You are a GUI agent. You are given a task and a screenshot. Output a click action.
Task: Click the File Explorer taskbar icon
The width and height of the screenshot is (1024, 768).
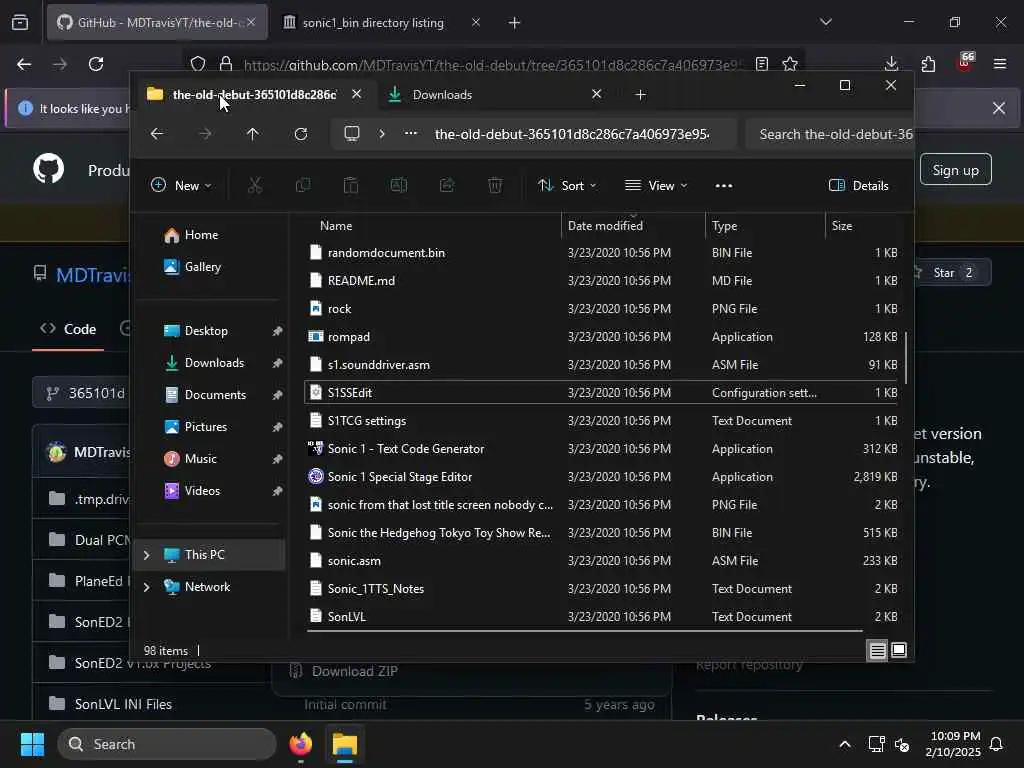pos(345,744)
